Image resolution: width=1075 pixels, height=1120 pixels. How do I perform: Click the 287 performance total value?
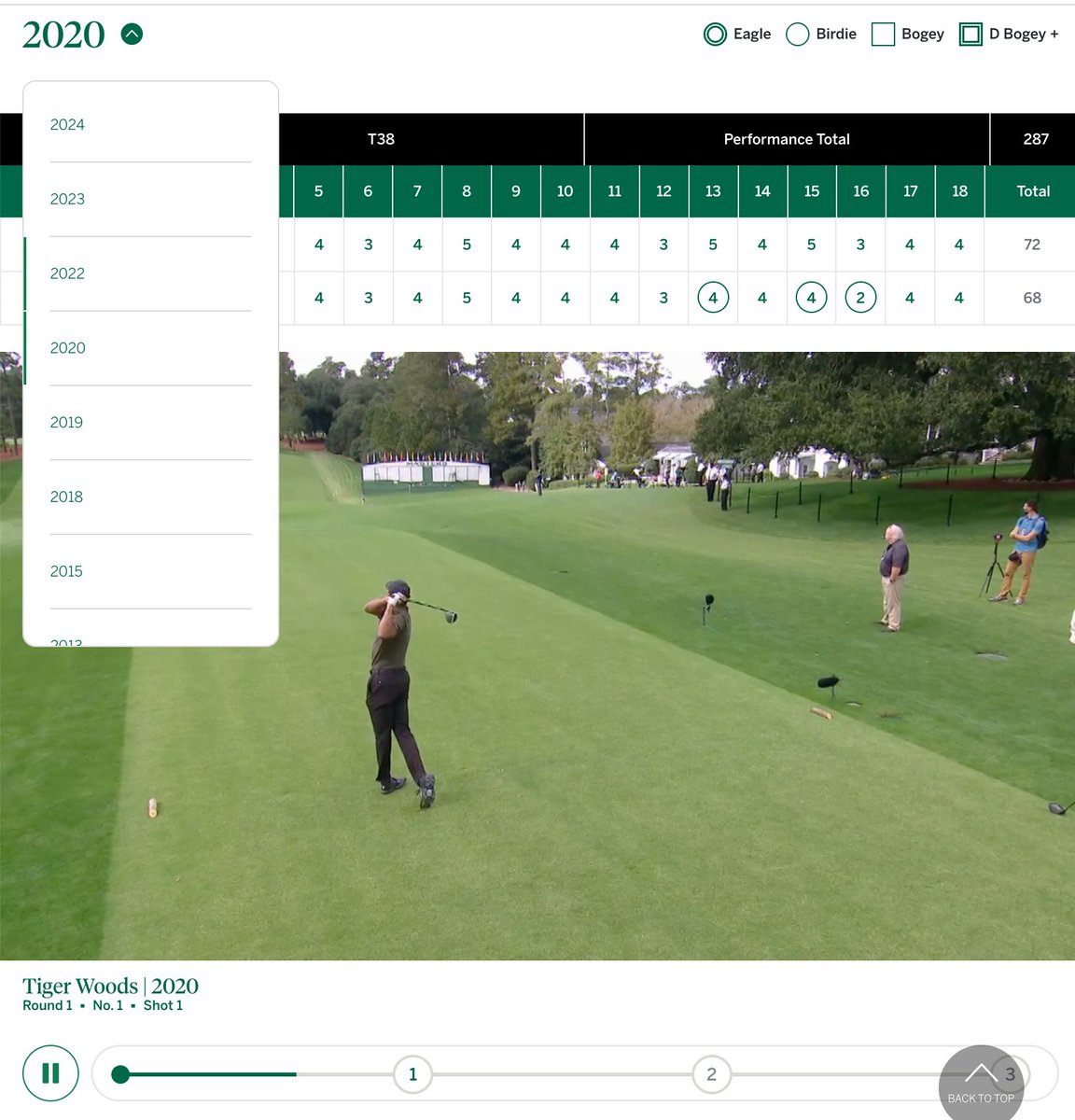pos(1036,139)
